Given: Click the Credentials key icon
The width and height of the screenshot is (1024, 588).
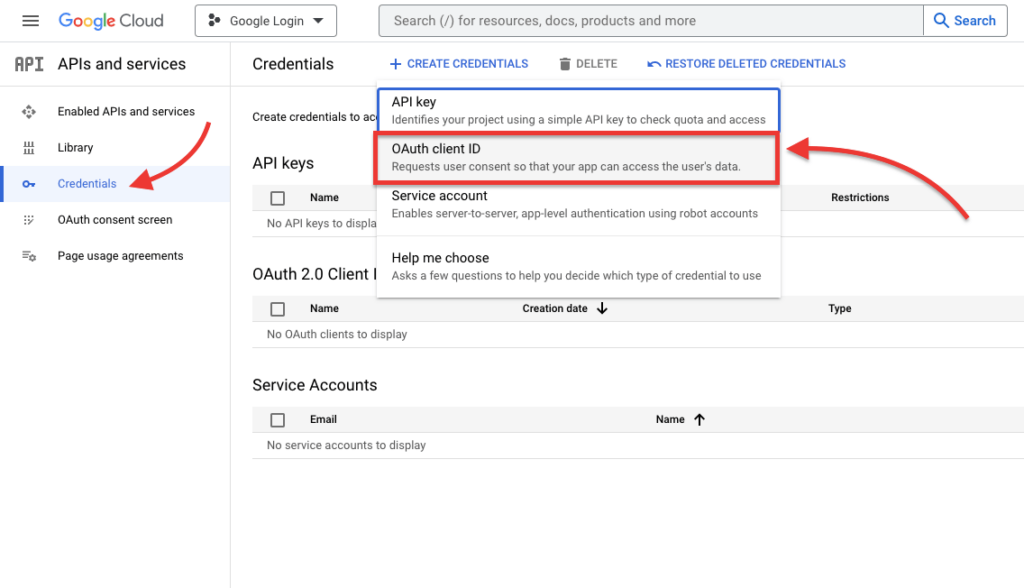Looking at the screenshot, I should click(29, 184).
